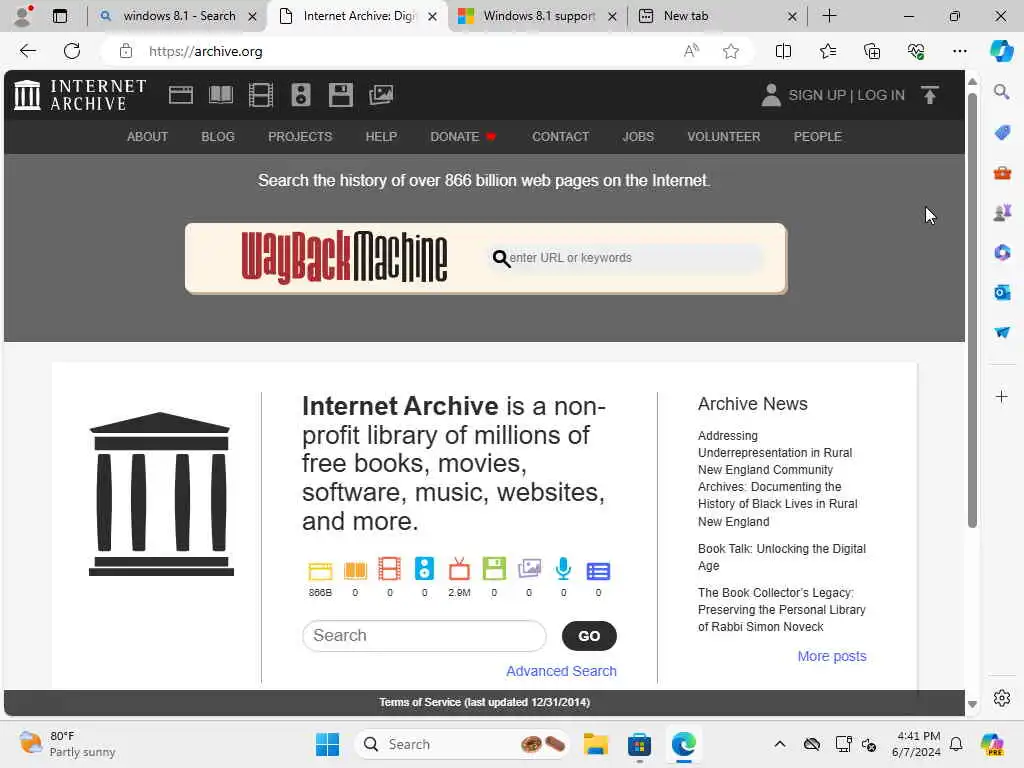Open the Video film icon in the top navigation
1024x768 pixels.
[x=261, y=95]
